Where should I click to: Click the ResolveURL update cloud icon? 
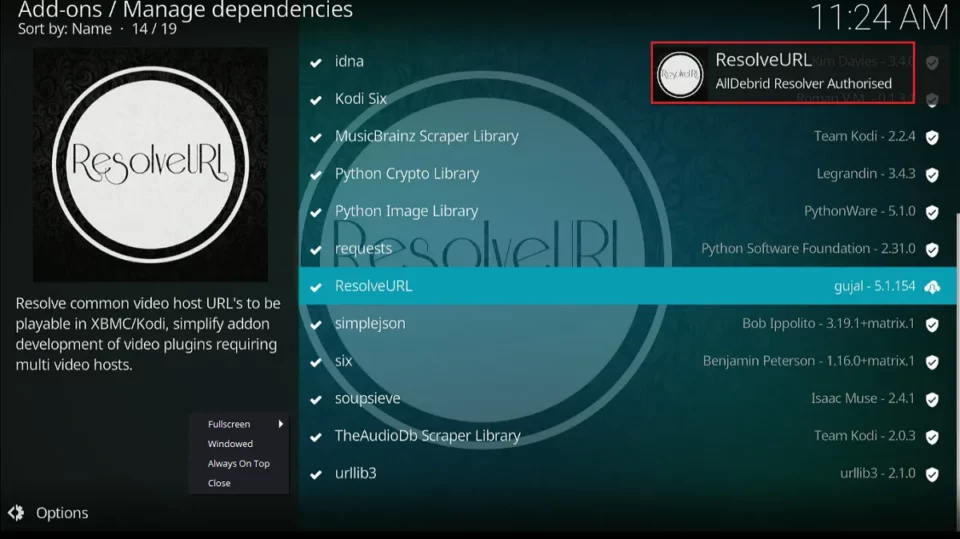[x=932, y=286]
